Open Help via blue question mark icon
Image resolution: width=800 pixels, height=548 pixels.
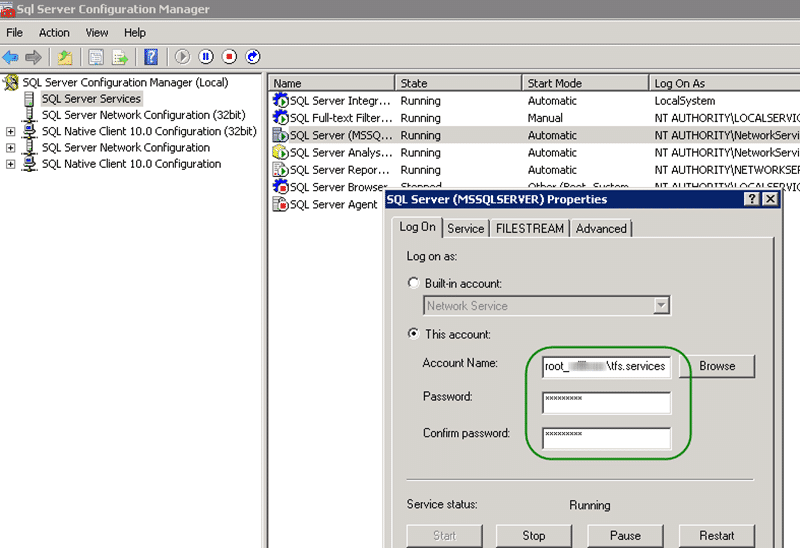151,57
